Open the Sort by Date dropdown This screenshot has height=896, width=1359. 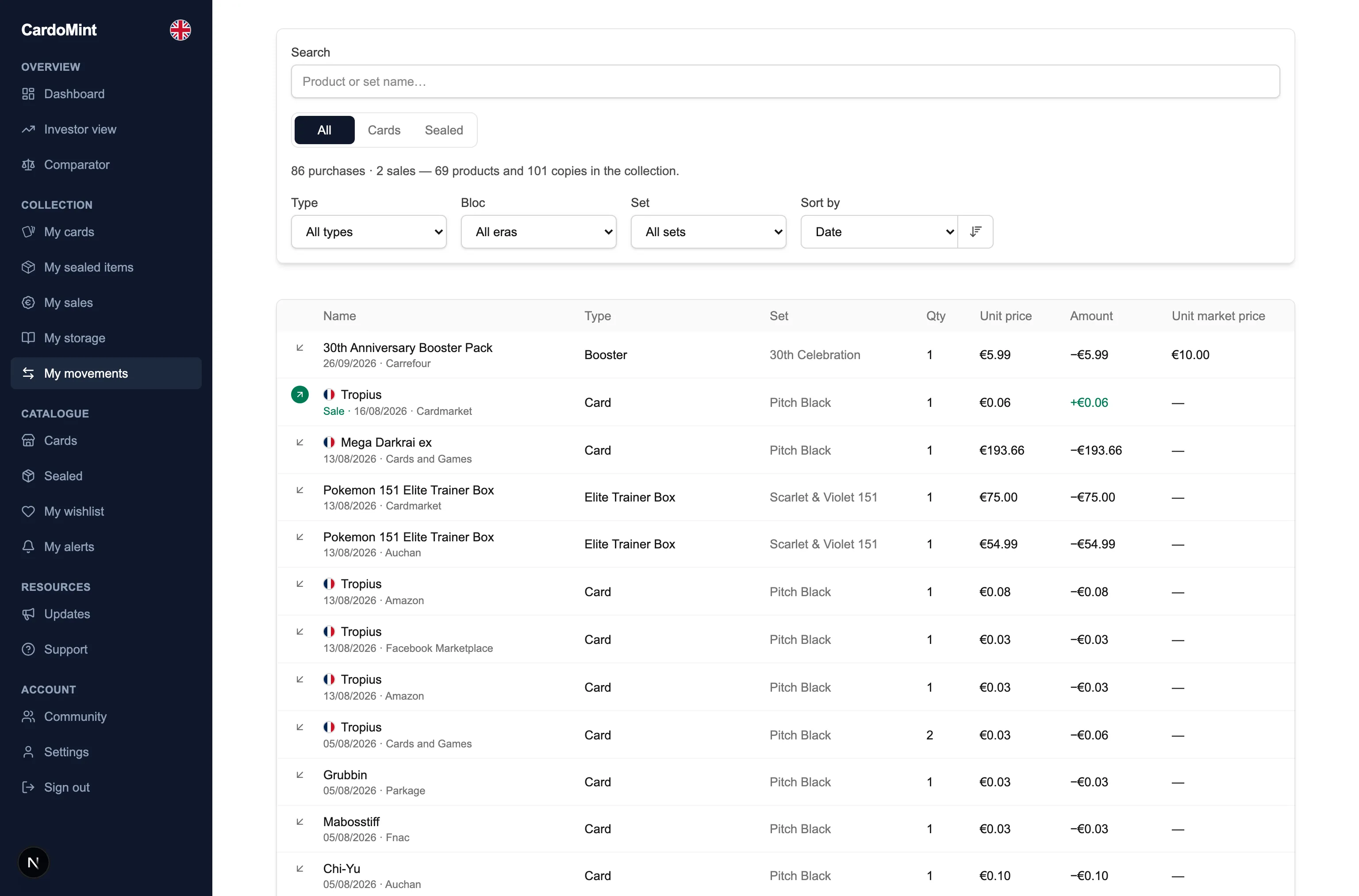click(879, 231)
